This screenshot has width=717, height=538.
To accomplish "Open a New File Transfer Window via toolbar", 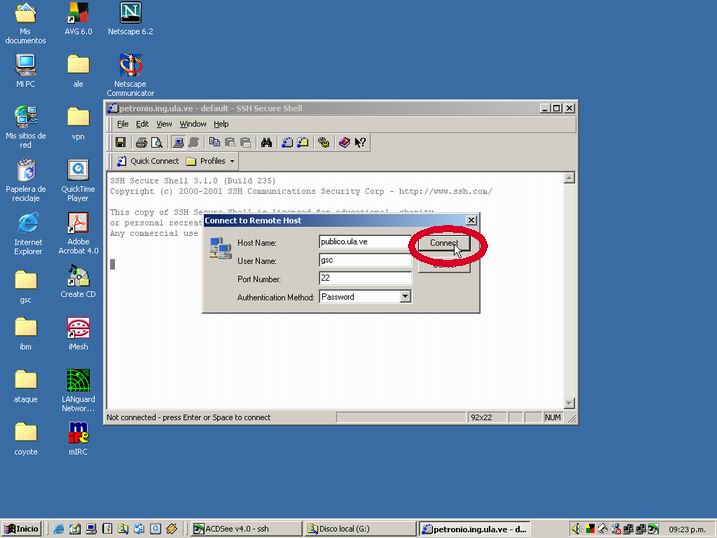I will pos(303,143).
